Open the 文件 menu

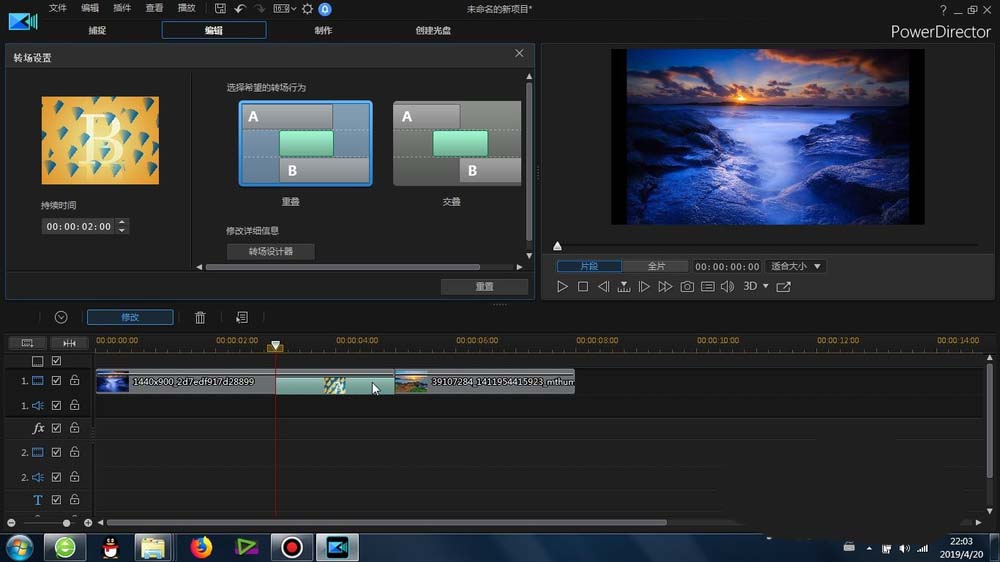(x=58, y=8)
